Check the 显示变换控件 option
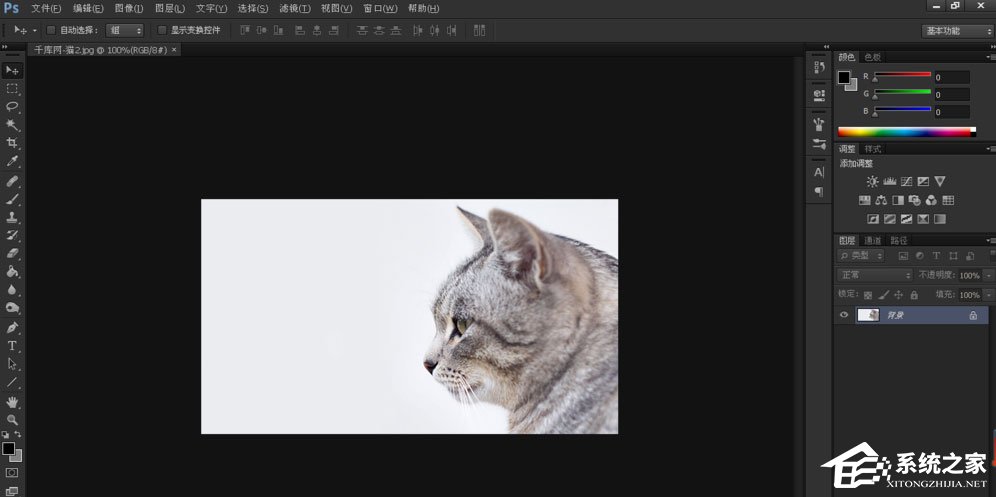 point(162,30)
